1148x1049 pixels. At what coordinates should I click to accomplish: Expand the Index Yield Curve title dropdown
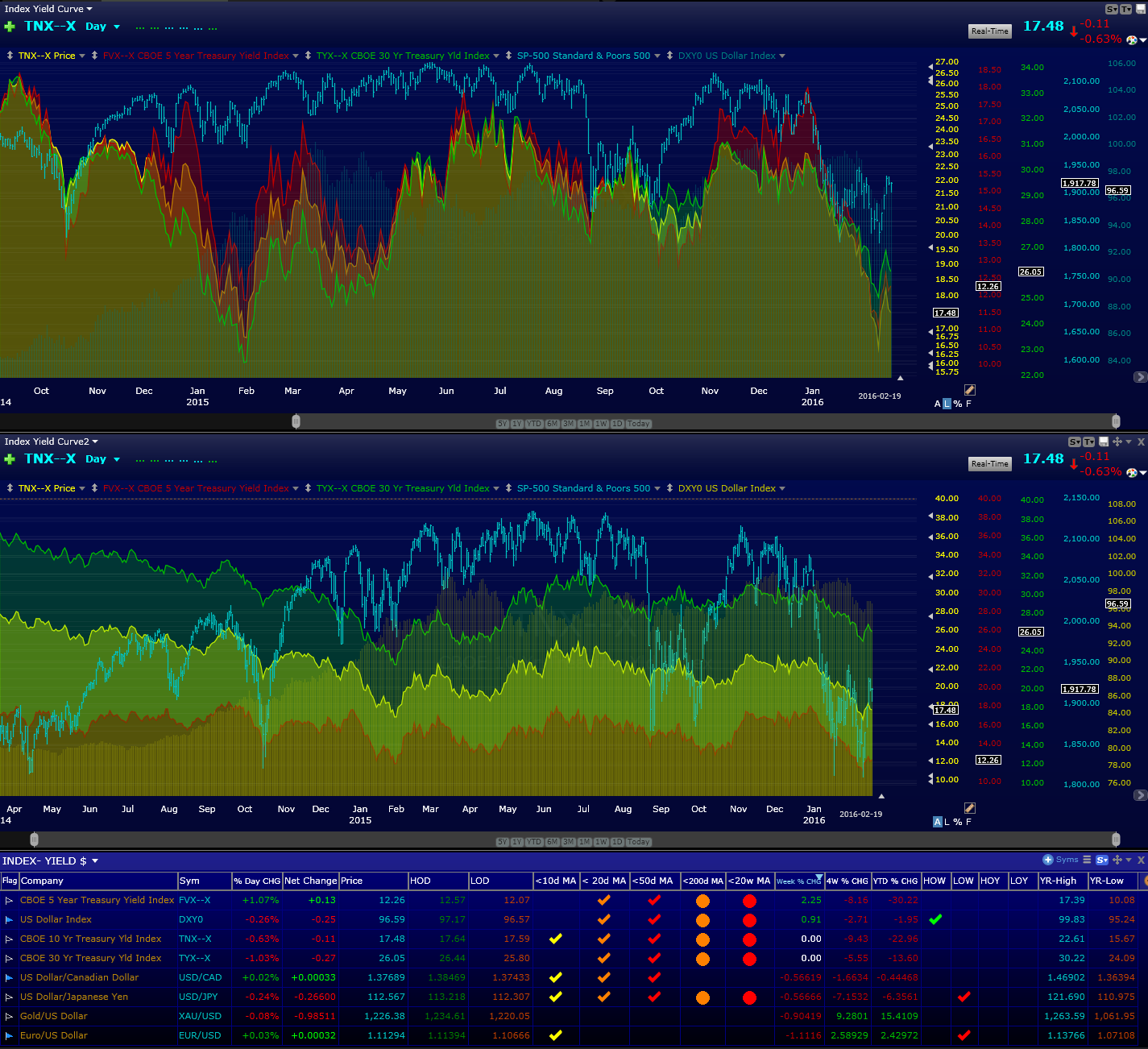(x=48, y=9)
